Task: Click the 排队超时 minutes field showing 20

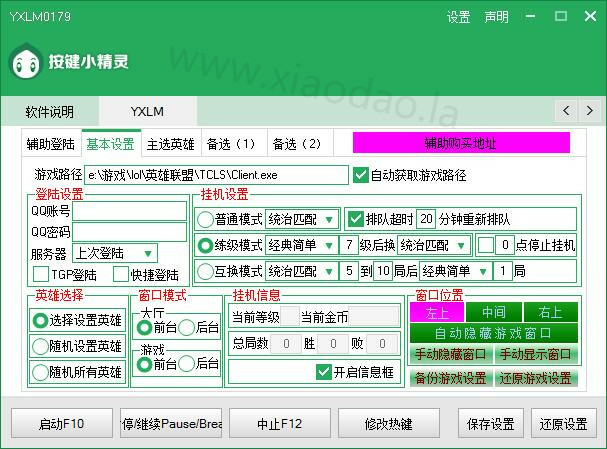Action: point(426,219)
